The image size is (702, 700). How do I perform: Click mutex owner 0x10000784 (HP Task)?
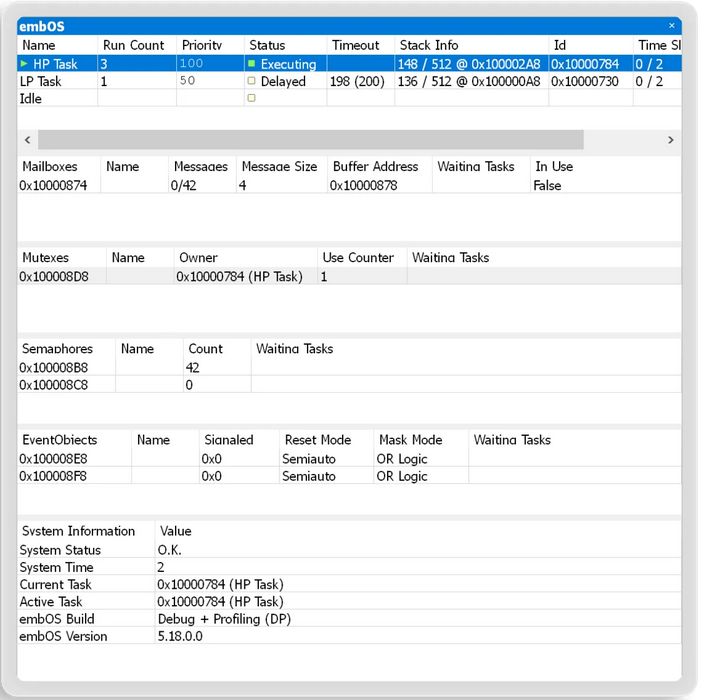[x=240, y=277]
